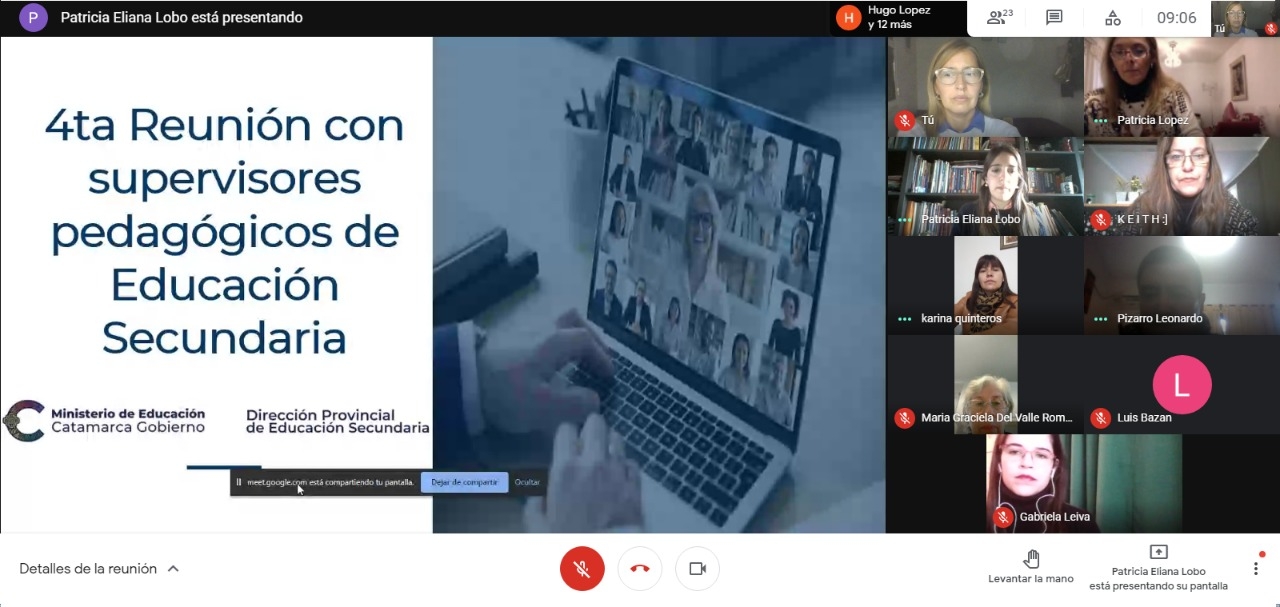Toggle the camera on or off
Image resolution: width=1280 pixels, height=607 pixels.
(697, 568)
